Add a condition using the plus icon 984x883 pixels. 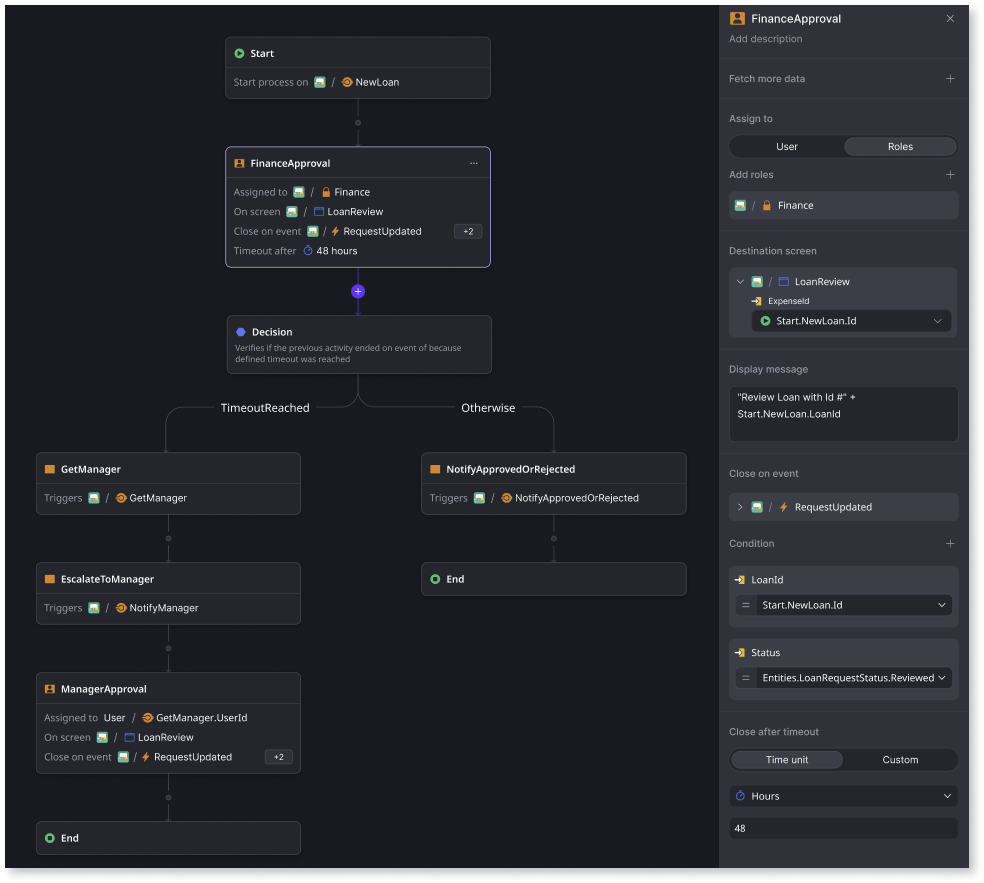tap(950, 544)
